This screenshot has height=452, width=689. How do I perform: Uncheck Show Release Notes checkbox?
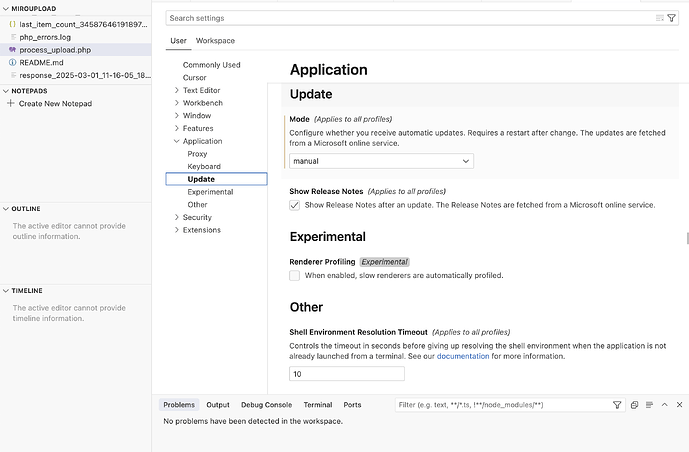click(295, 205)
